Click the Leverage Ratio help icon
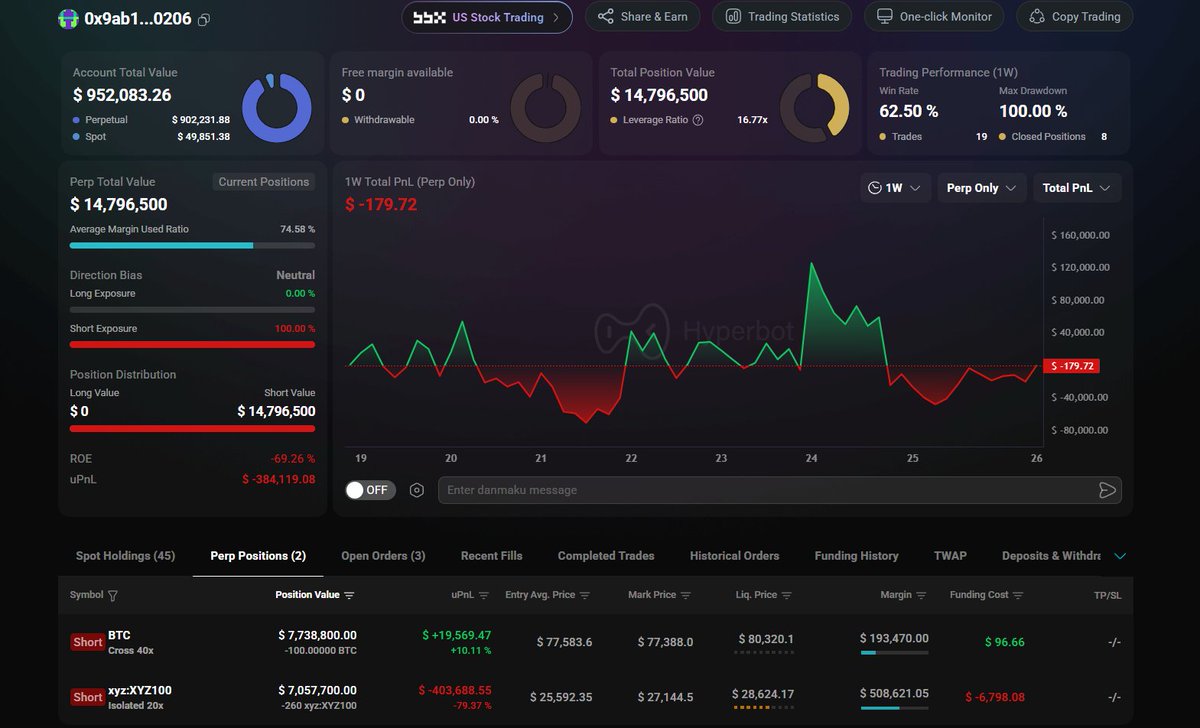1200x728 pixels. click(698, 120)
